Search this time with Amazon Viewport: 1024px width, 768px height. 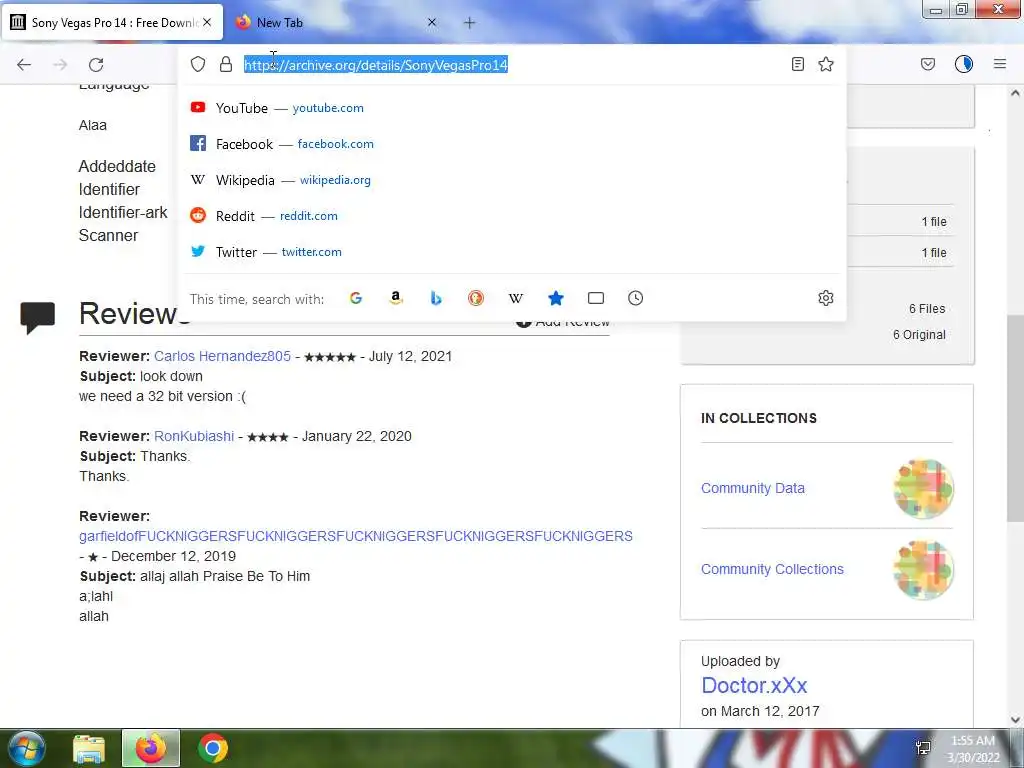[x=396, y=298]
